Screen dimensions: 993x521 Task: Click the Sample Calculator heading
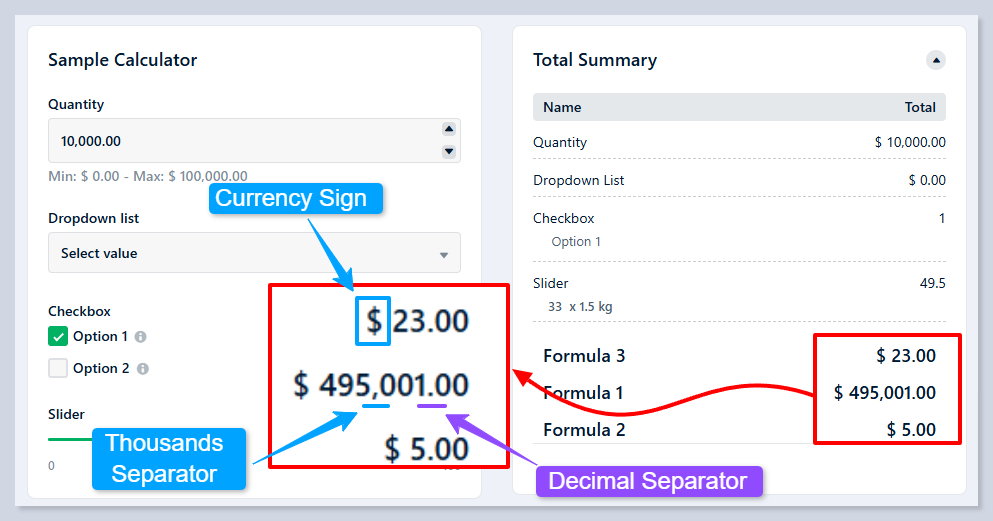123,60
